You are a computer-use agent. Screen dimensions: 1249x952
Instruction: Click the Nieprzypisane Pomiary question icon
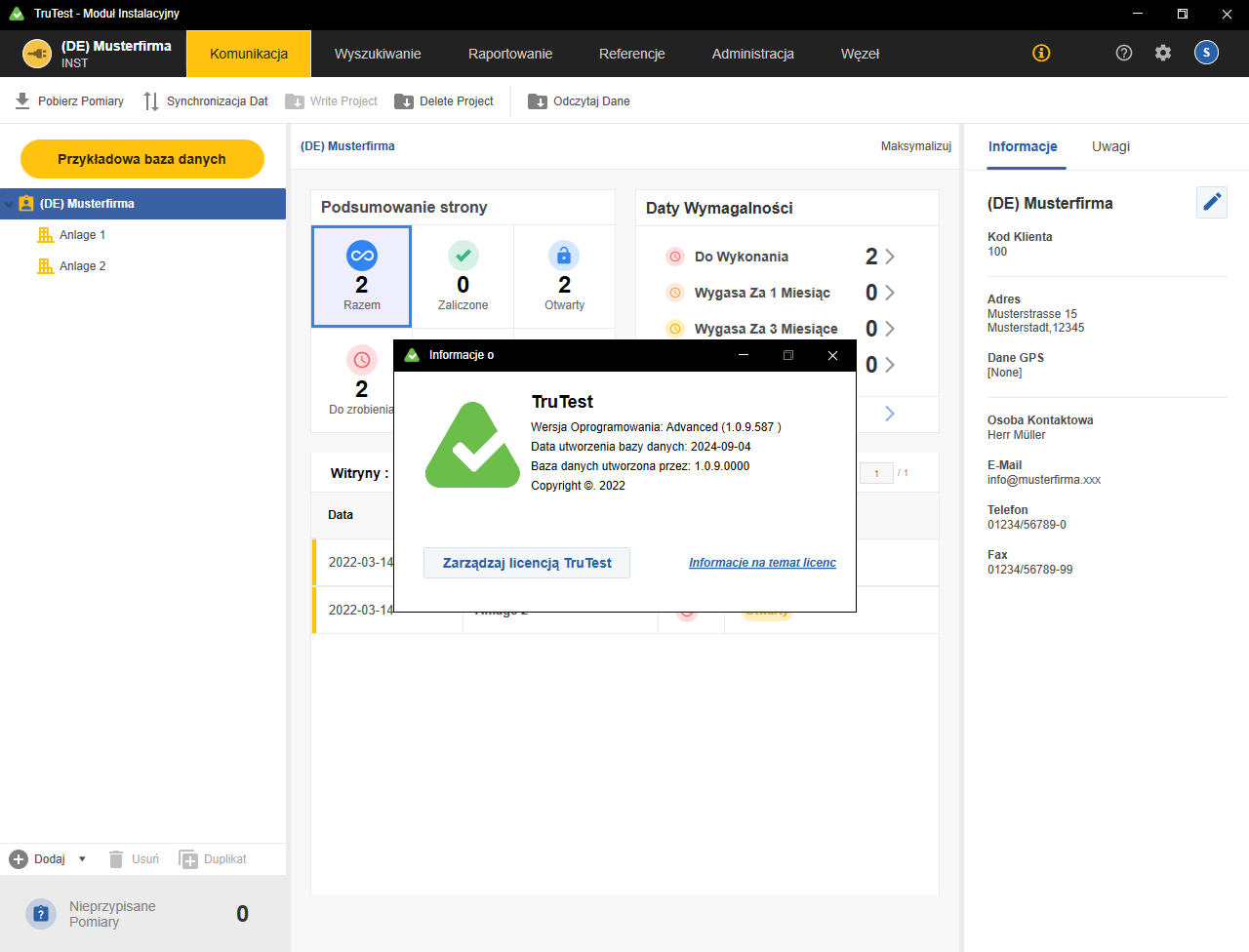(x=41, y=914)
